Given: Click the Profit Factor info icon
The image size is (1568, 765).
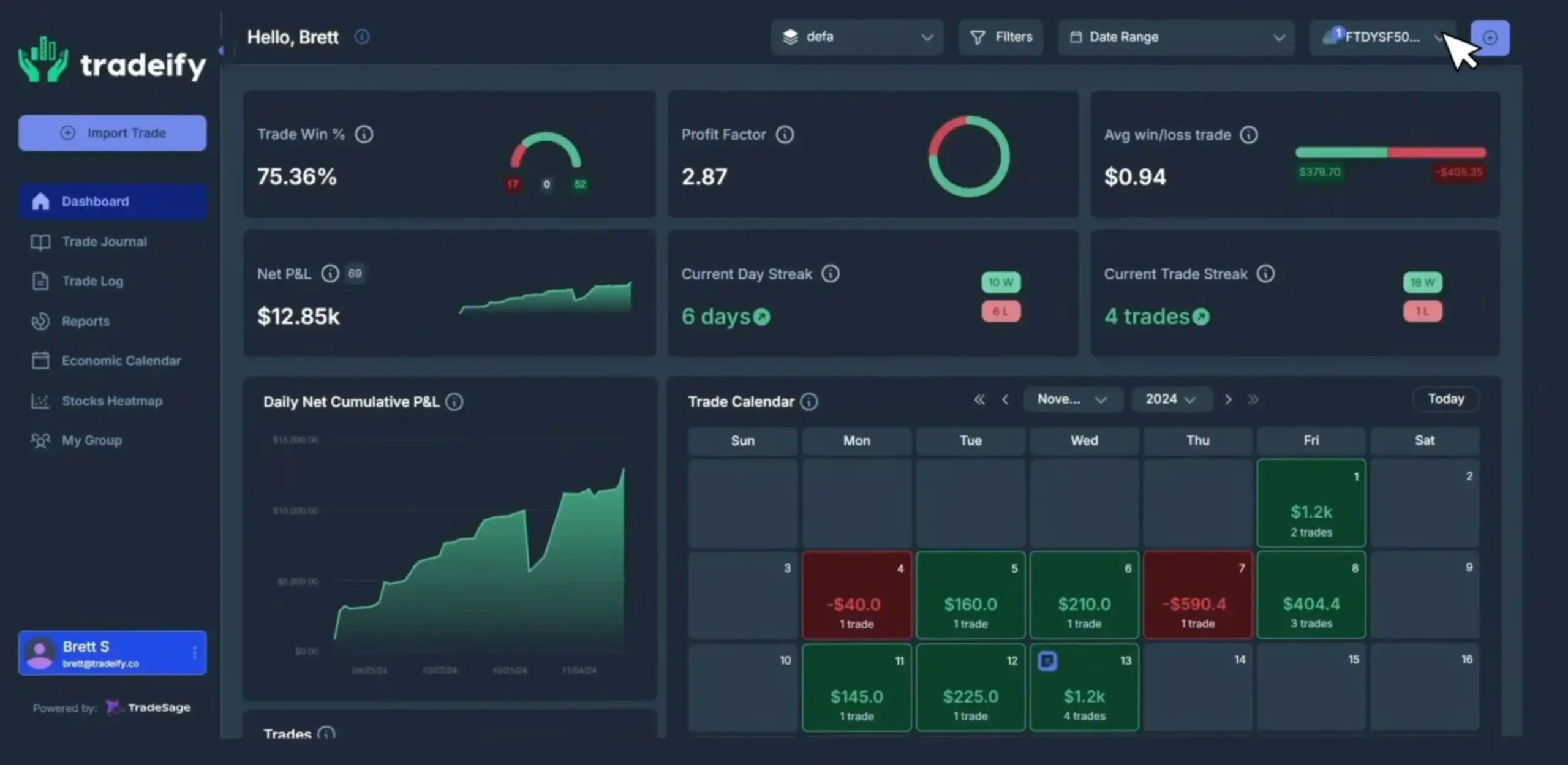Looking at the screenshot, I should [x=785, y=134].
